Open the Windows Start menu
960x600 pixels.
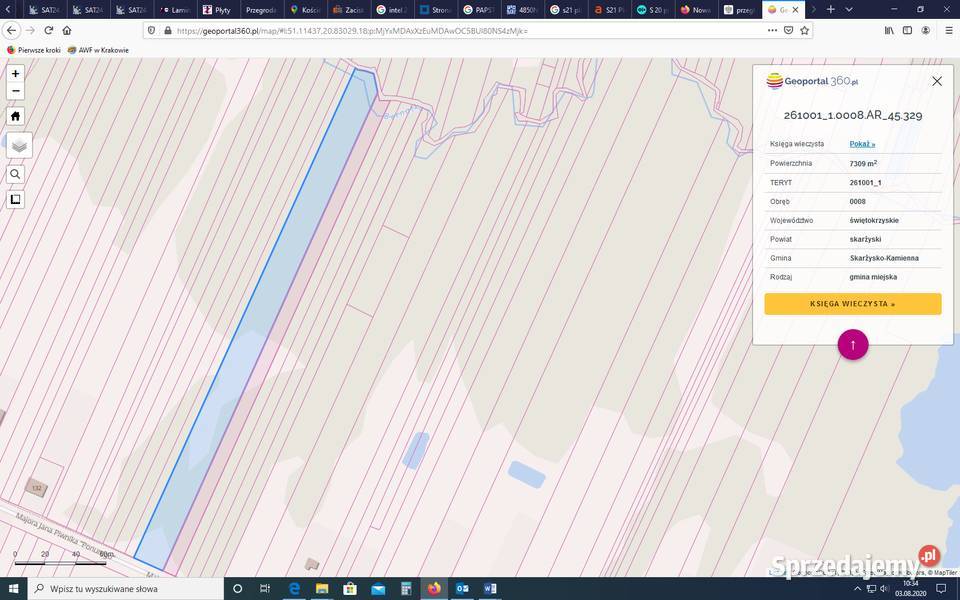[13, 588]
